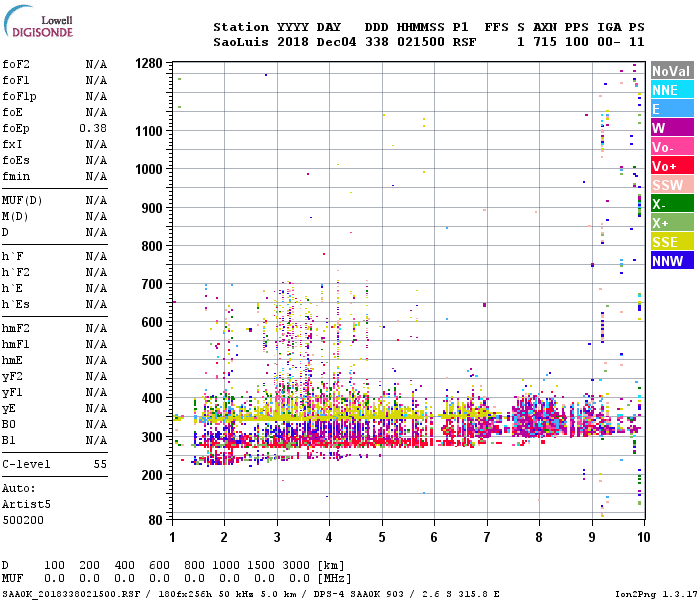Click the MUF(D) parameter label
700x600 pixels.
click(22, 200)
